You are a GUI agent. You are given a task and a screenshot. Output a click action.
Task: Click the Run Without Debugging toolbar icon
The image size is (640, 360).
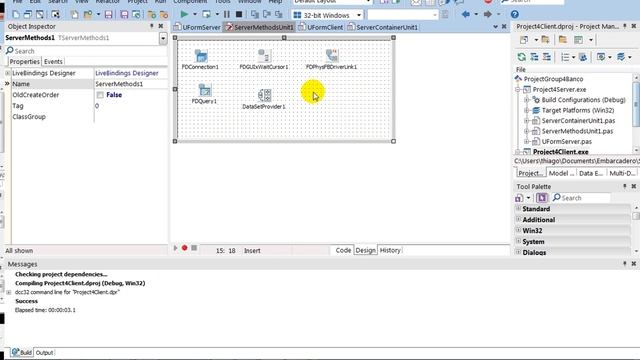point(206,15)
